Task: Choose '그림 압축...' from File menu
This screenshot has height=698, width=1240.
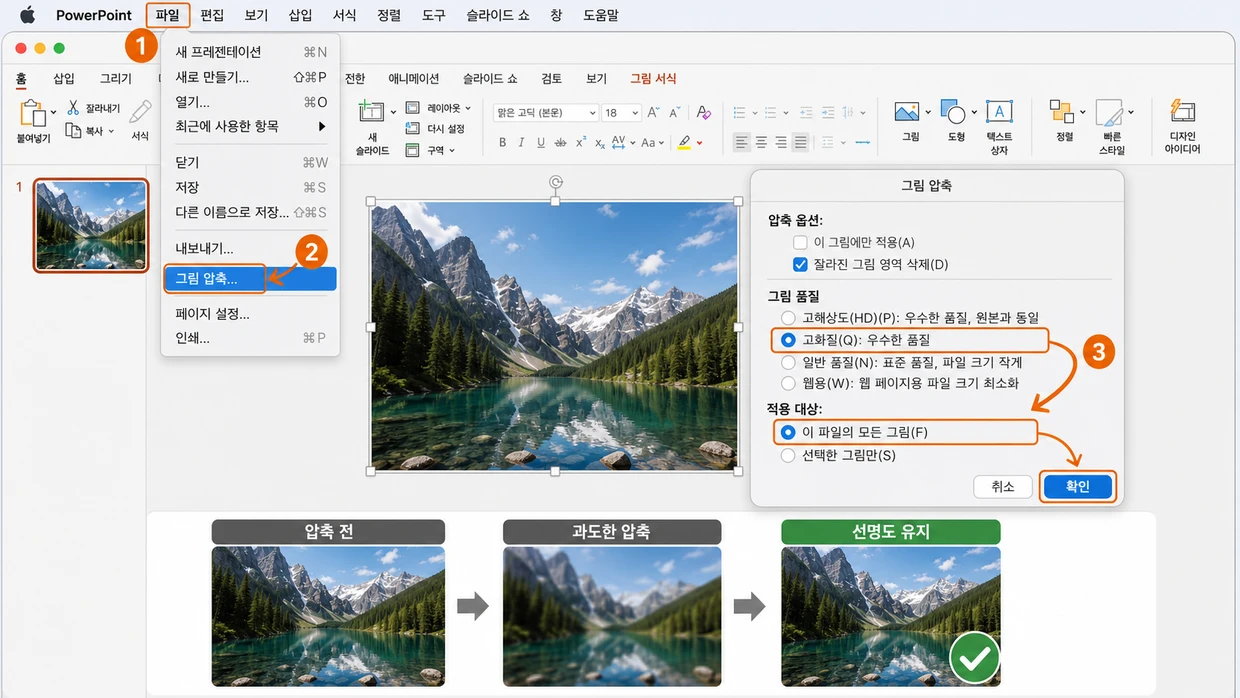Action: [249, 279]
